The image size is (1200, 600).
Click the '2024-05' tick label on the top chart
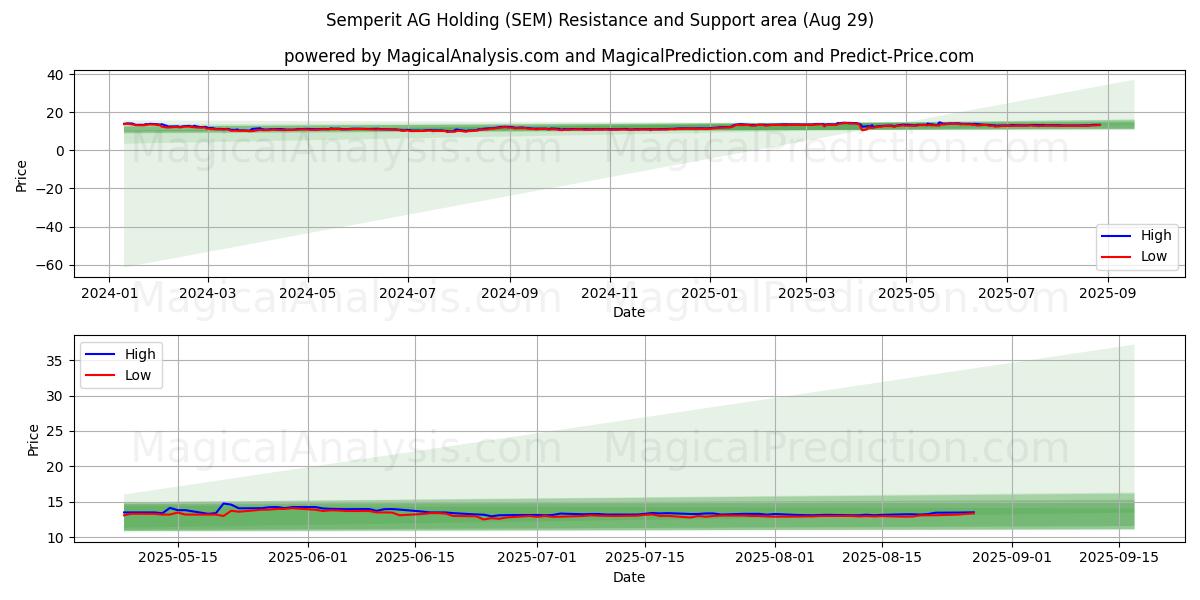pyautogui.click(x=307, y=294)
